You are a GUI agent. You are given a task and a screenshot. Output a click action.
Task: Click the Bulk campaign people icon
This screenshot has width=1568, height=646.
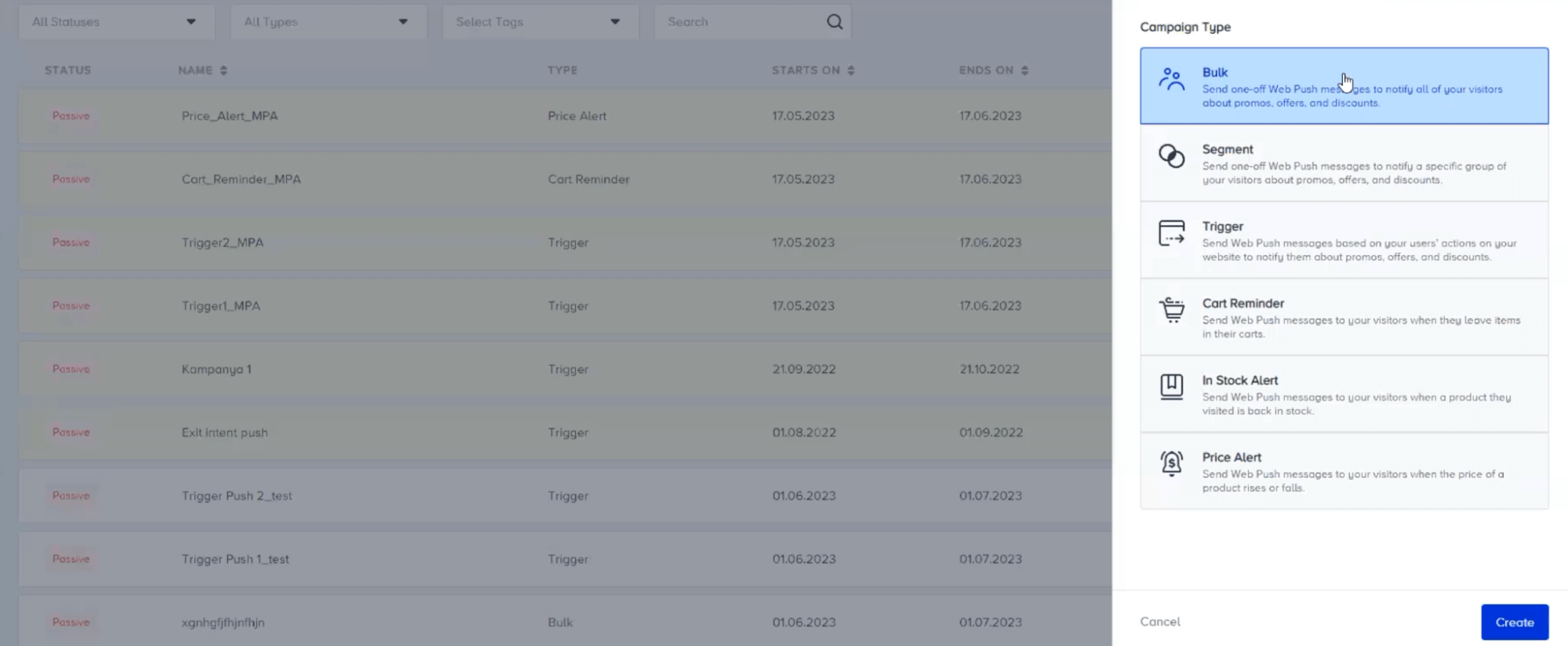pyautogui.click(x=1171, y=78)
